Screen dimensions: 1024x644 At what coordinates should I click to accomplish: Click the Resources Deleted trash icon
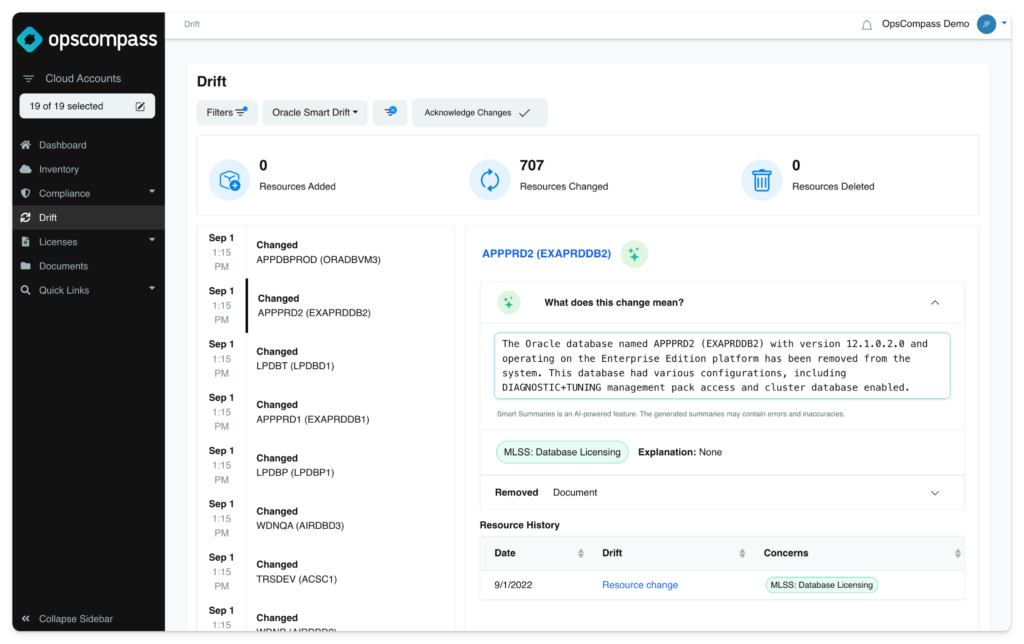(761, 180)
